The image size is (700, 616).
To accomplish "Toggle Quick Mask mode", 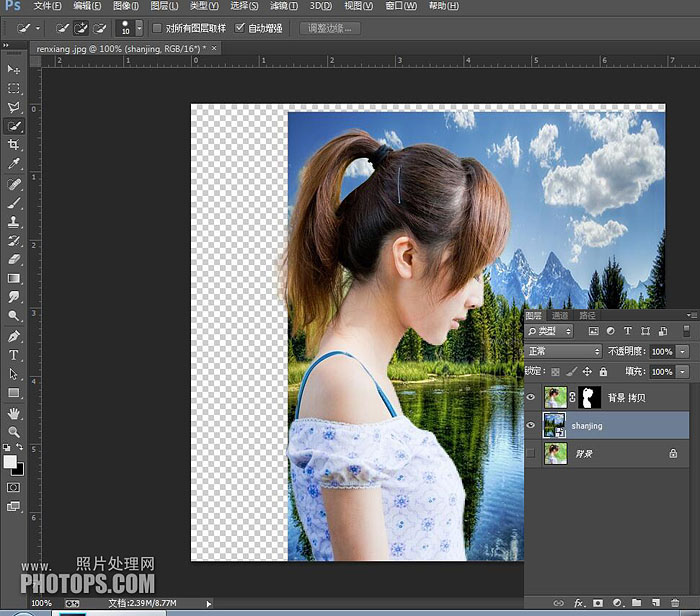I will pyautogui.click(x=13, y=487).
